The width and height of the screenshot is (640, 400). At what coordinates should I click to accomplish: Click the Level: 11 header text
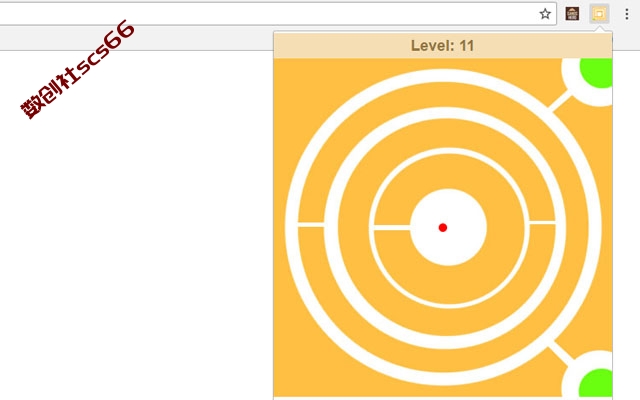442,46
